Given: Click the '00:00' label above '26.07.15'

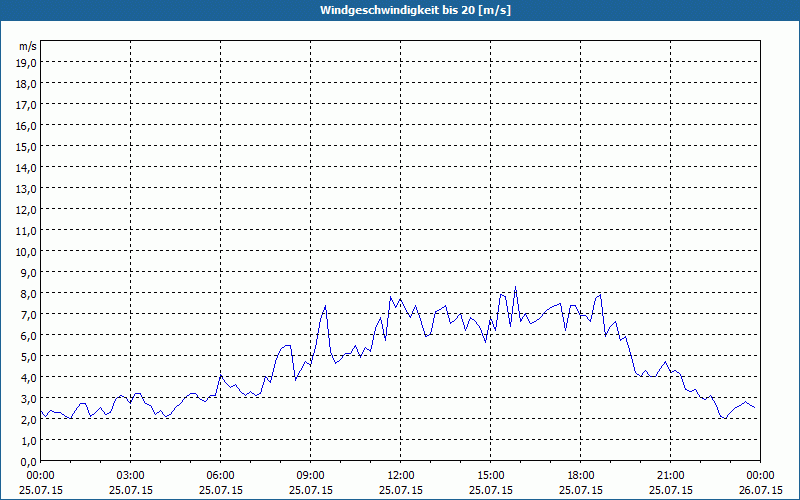Looking at the screenshot, I should pyautogui.click(x=760, y=476).
